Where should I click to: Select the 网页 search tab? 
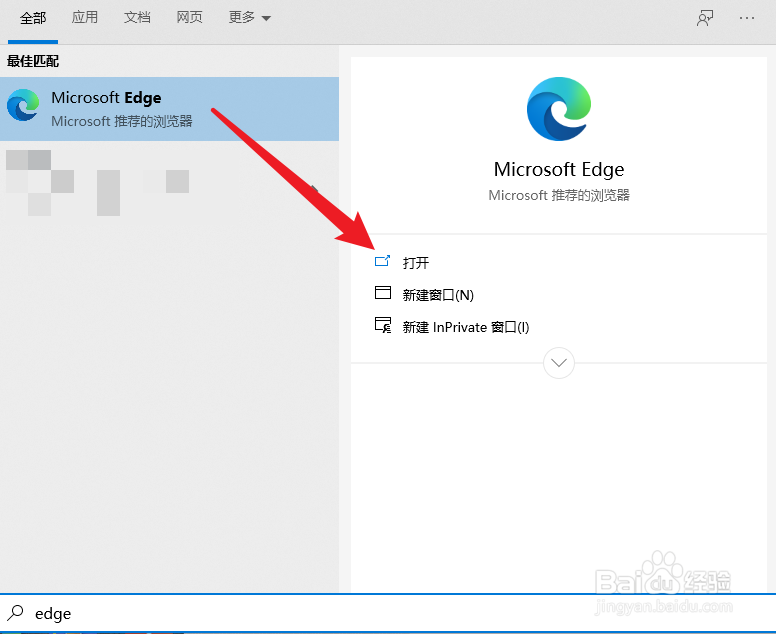(190, 17)
